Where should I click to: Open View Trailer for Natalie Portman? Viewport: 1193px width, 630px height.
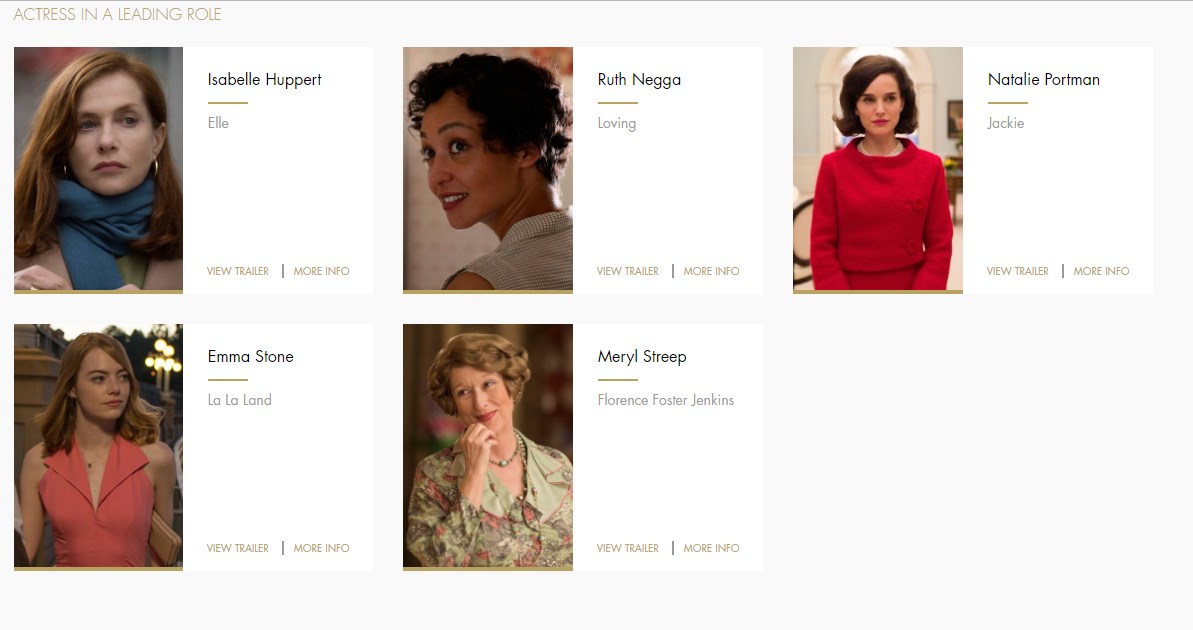1017,271
